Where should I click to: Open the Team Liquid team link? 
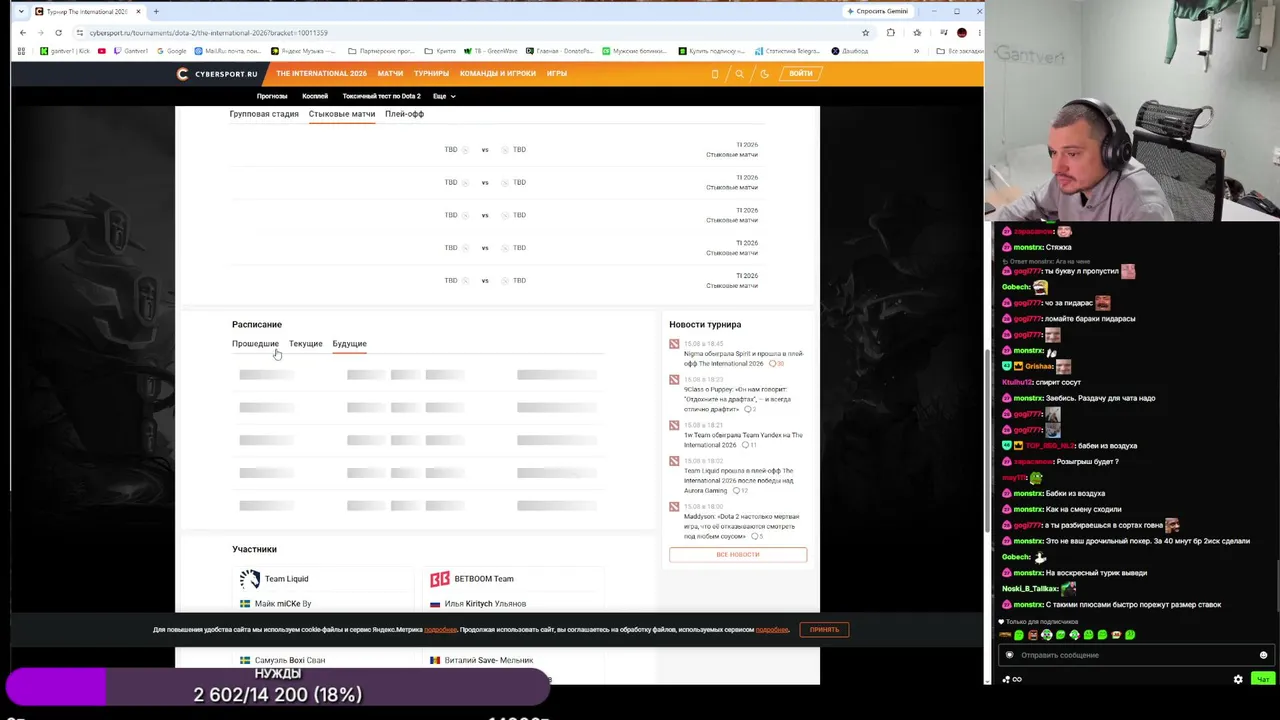tap(286, 579)
